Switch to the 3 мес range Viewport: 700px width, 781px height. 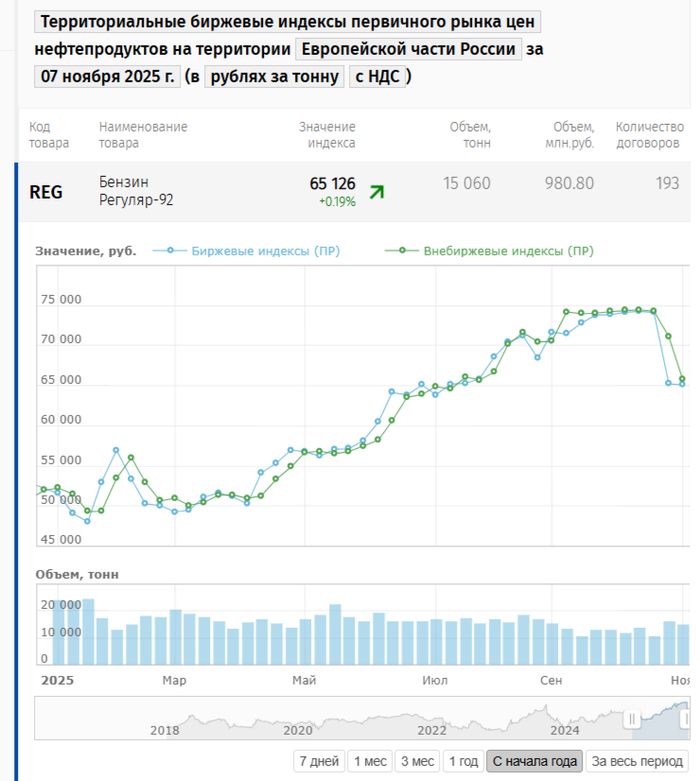click(417, 761)
